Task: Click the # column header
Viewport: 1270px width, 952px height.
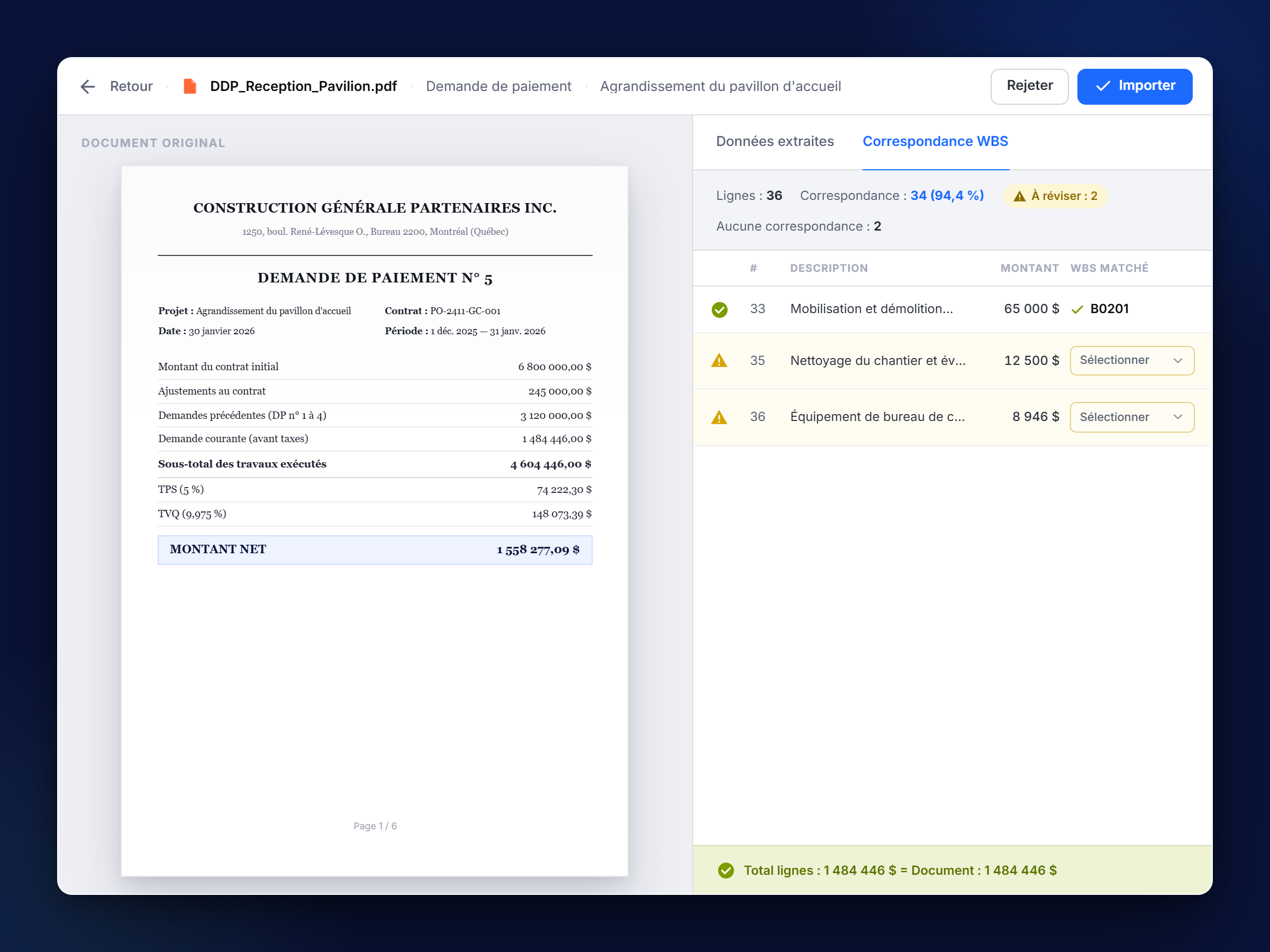Action: tap(754, 268)
